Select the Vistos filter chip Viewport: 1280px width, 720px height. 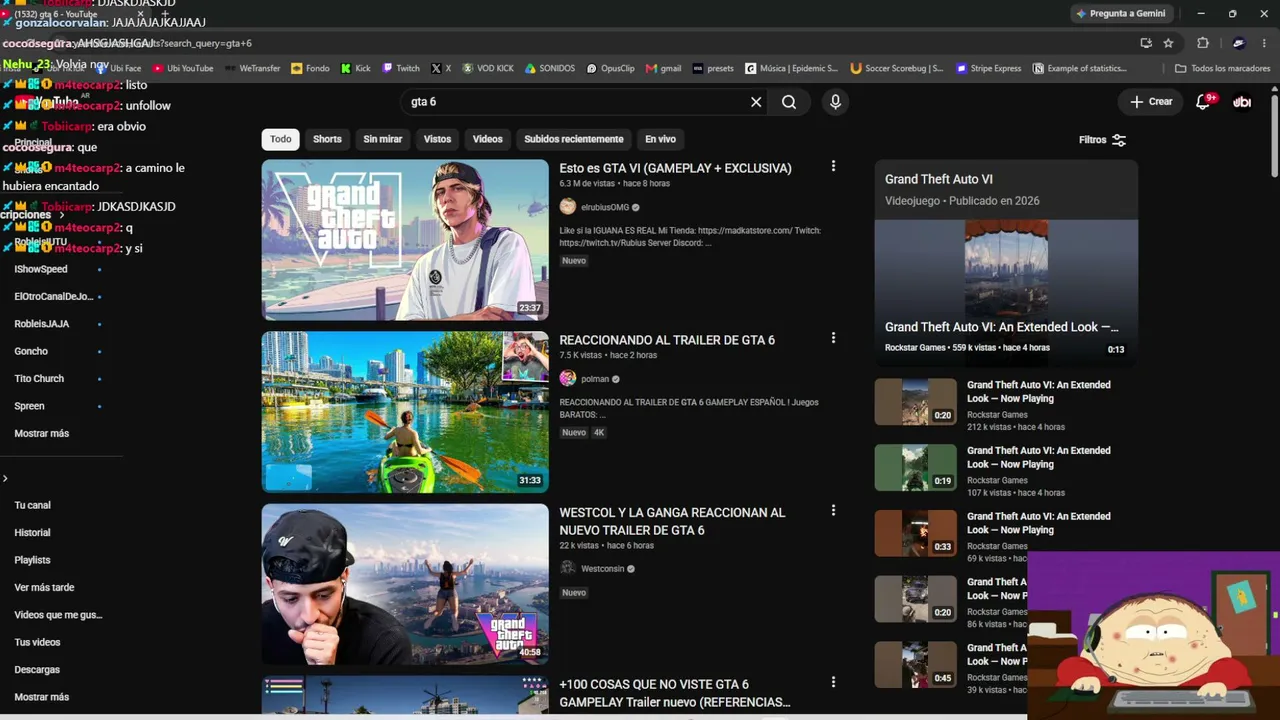[x=437, y=139]
